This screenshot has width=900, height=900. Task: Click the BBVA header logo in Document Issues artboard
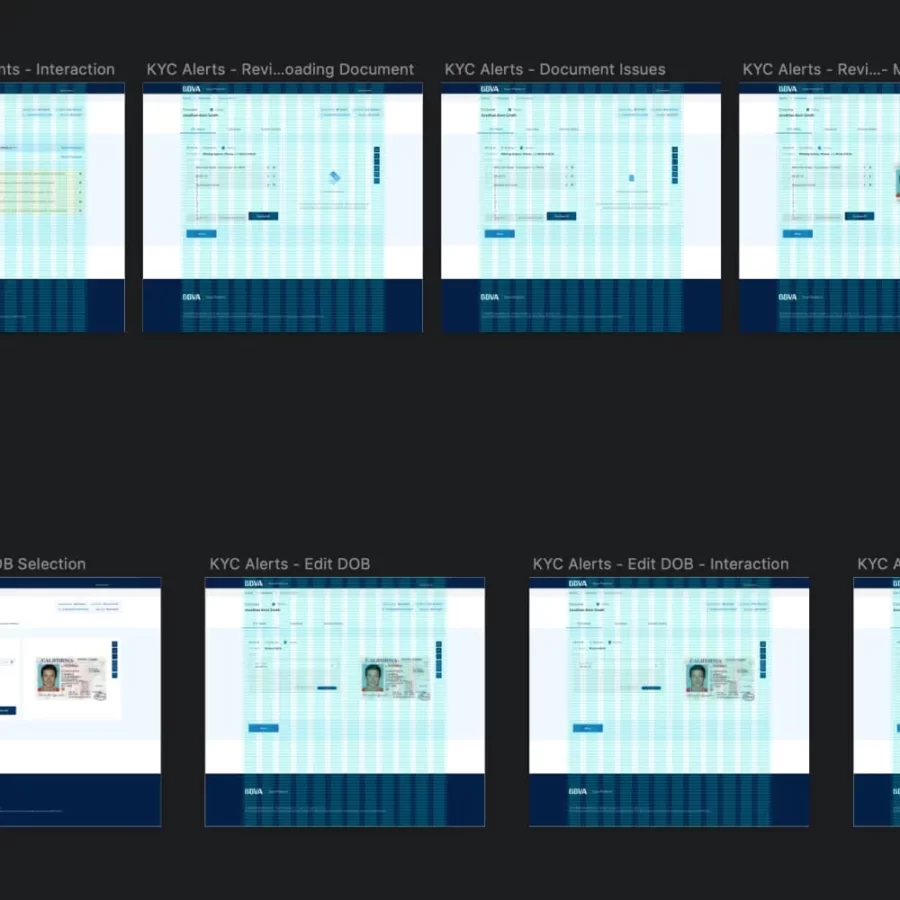489,89
